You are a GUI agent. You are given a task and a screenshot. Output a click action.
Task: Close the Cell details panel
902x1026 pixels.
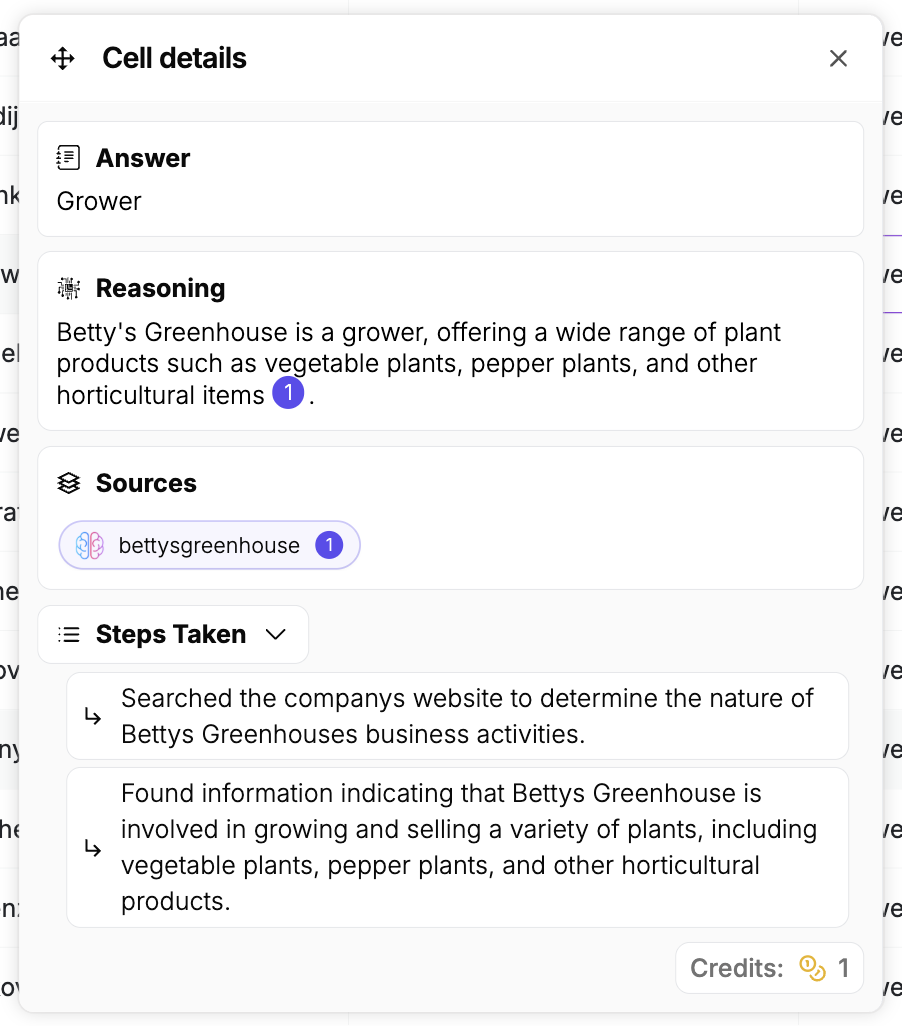pos(838,59)
